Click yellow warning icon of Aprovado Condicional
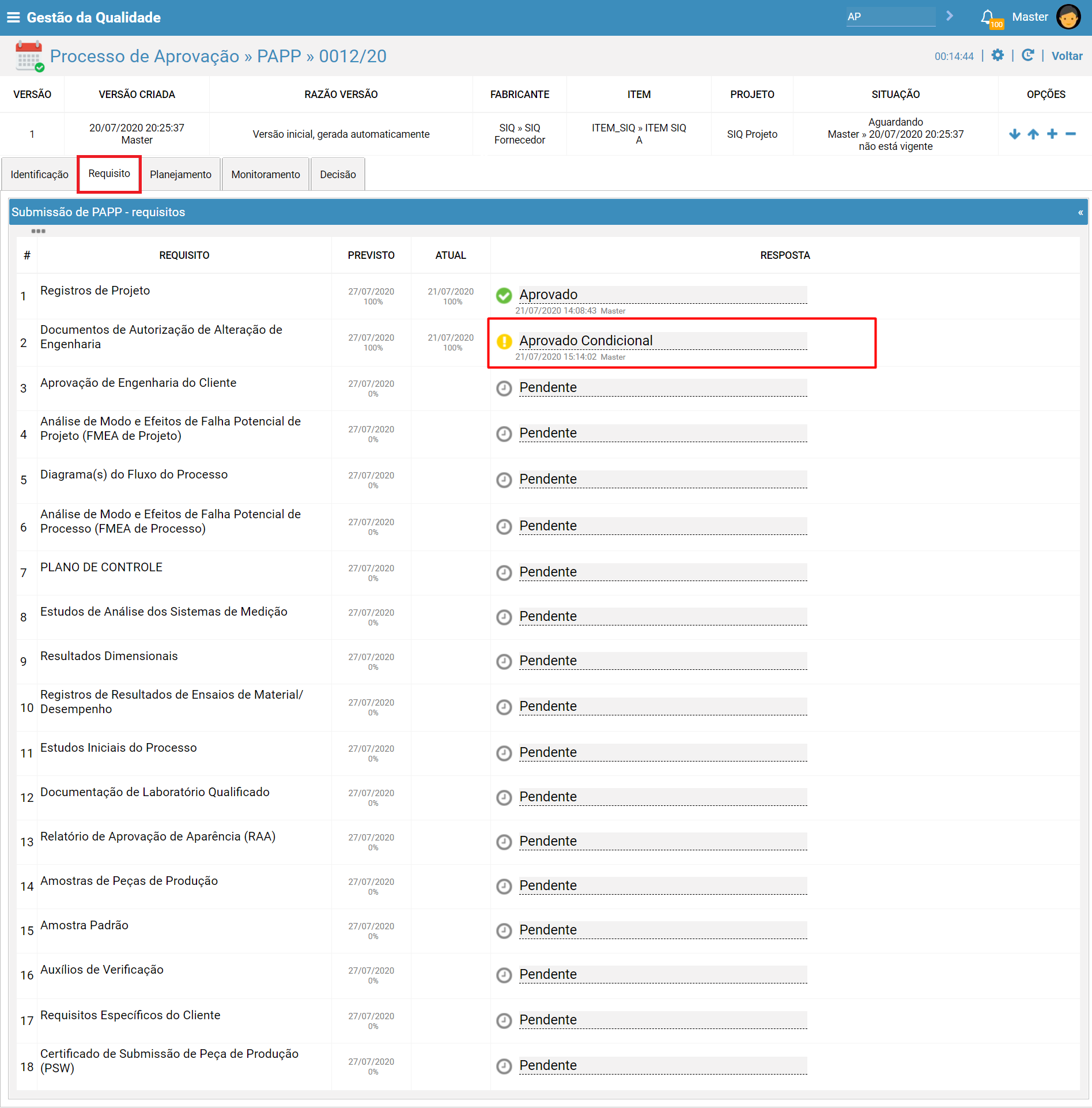 point(504,342)
